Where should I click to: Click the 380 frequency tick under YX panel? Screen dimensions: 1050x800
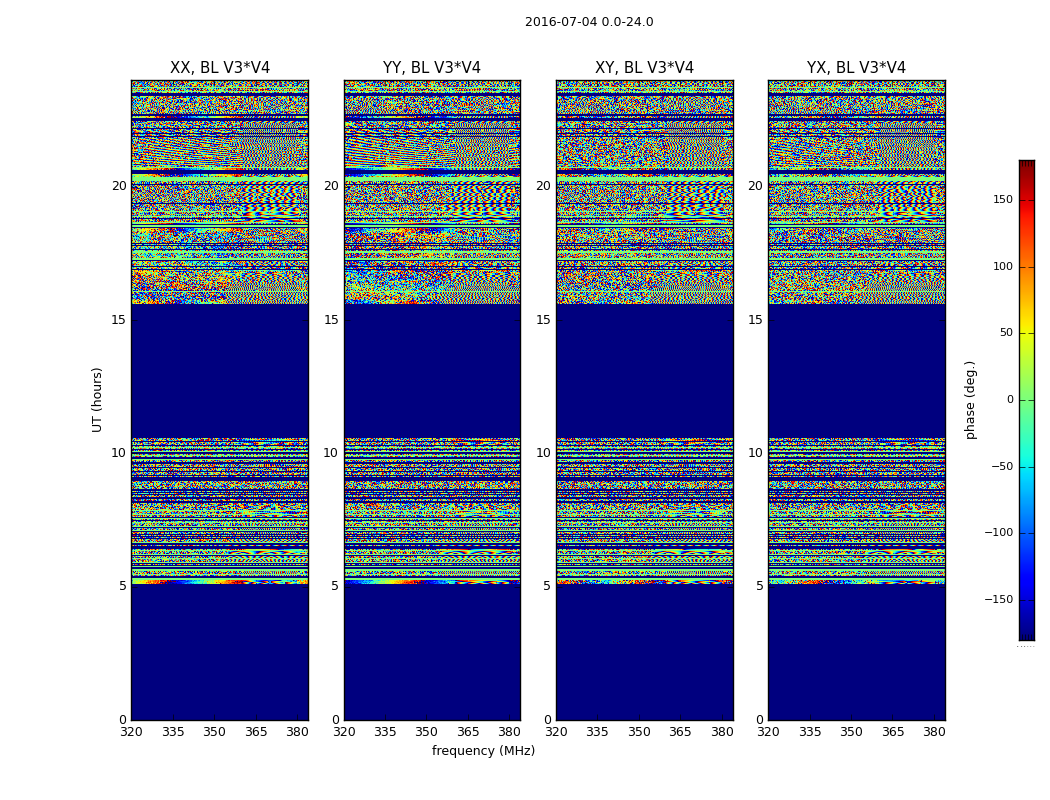click(x=934, y=732)
